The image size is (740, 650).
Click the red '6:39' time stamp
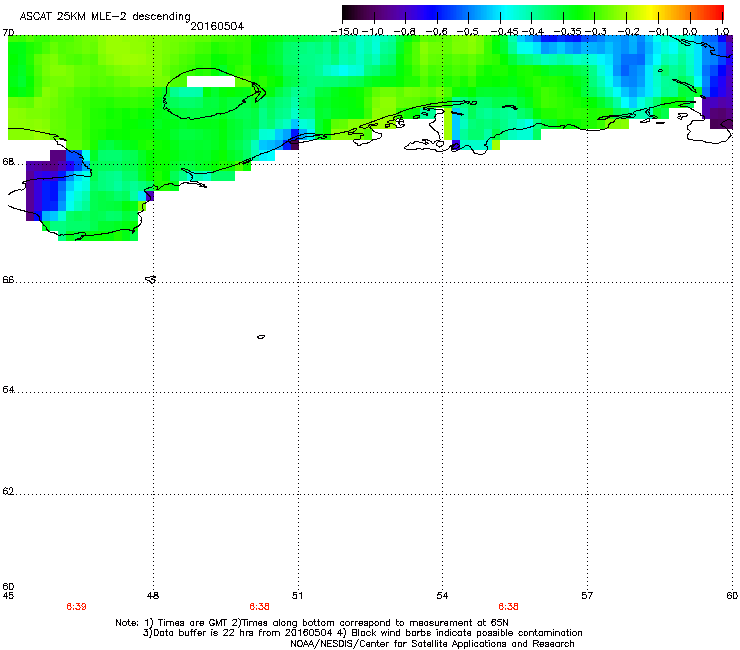[x=76, y=607]
